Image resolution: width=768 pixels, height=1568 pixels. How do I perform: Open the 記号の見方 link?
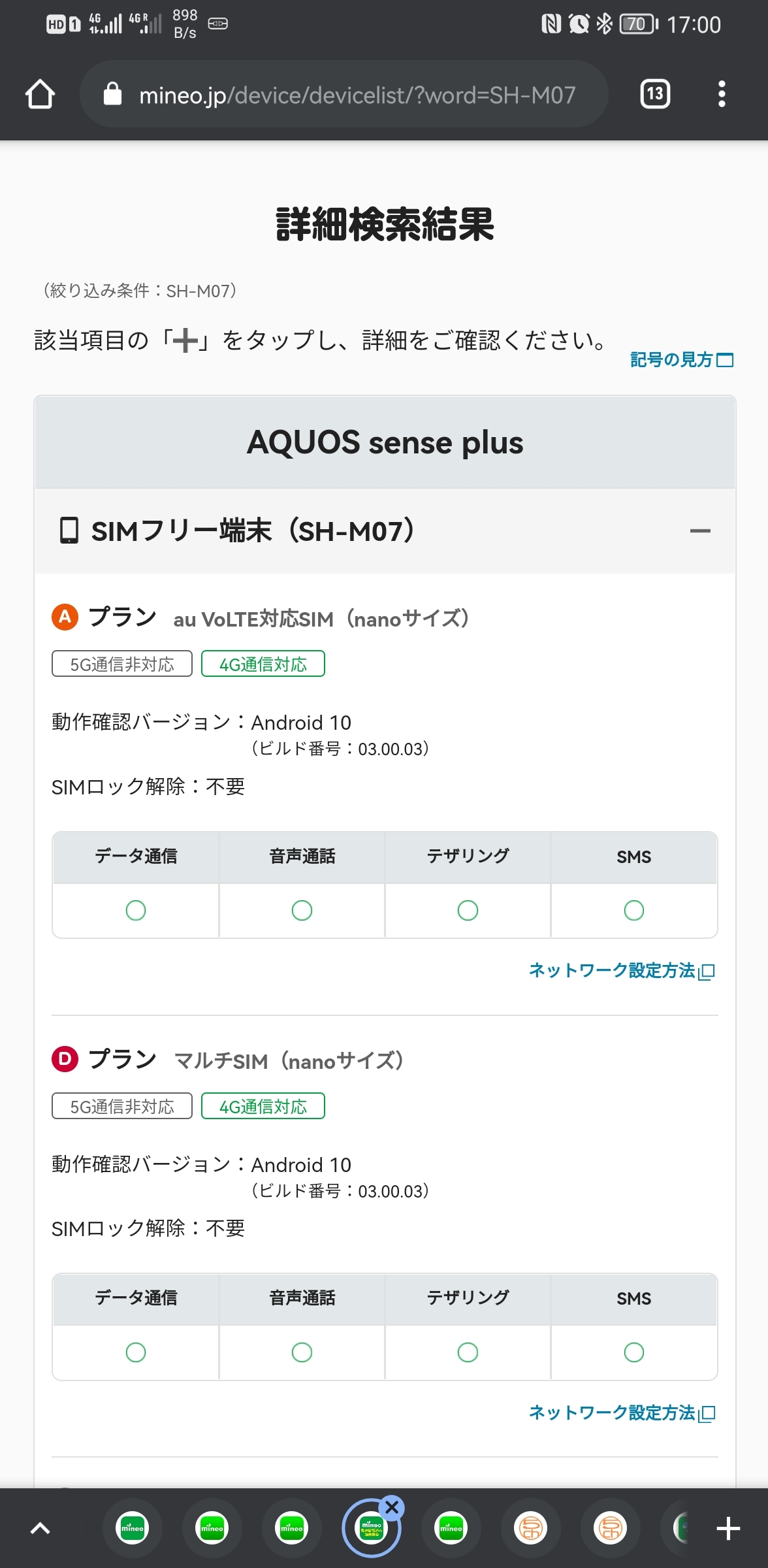click(681, 360)
